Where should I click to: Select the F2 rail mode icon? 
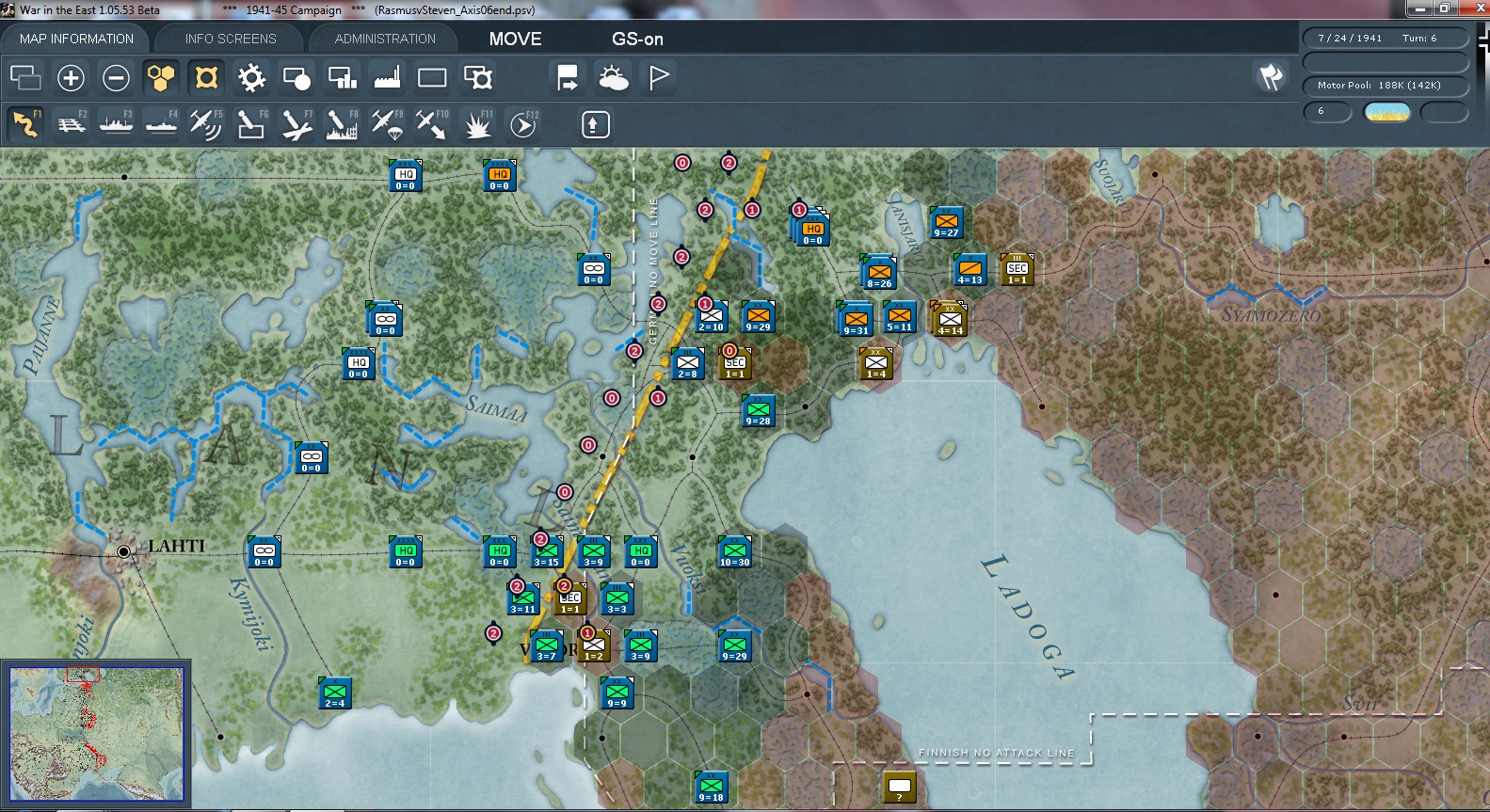coord(71,124)
